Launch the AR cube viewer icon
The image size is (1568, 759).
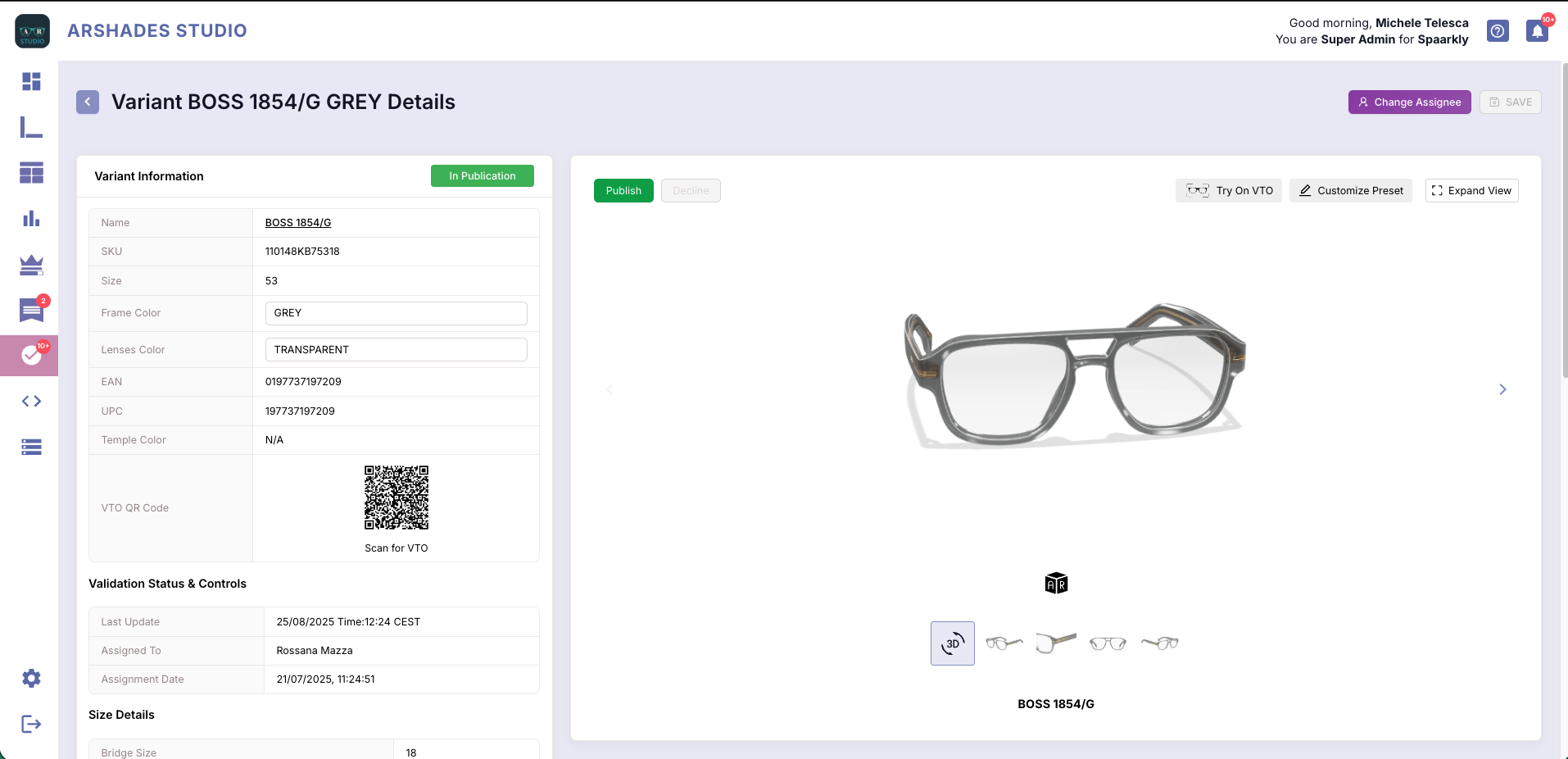coord(1056,584)
